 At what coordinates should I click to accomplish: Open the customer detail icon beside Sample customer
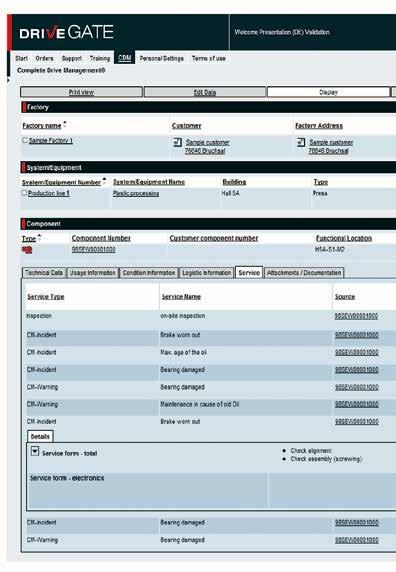tap(178, 142)
